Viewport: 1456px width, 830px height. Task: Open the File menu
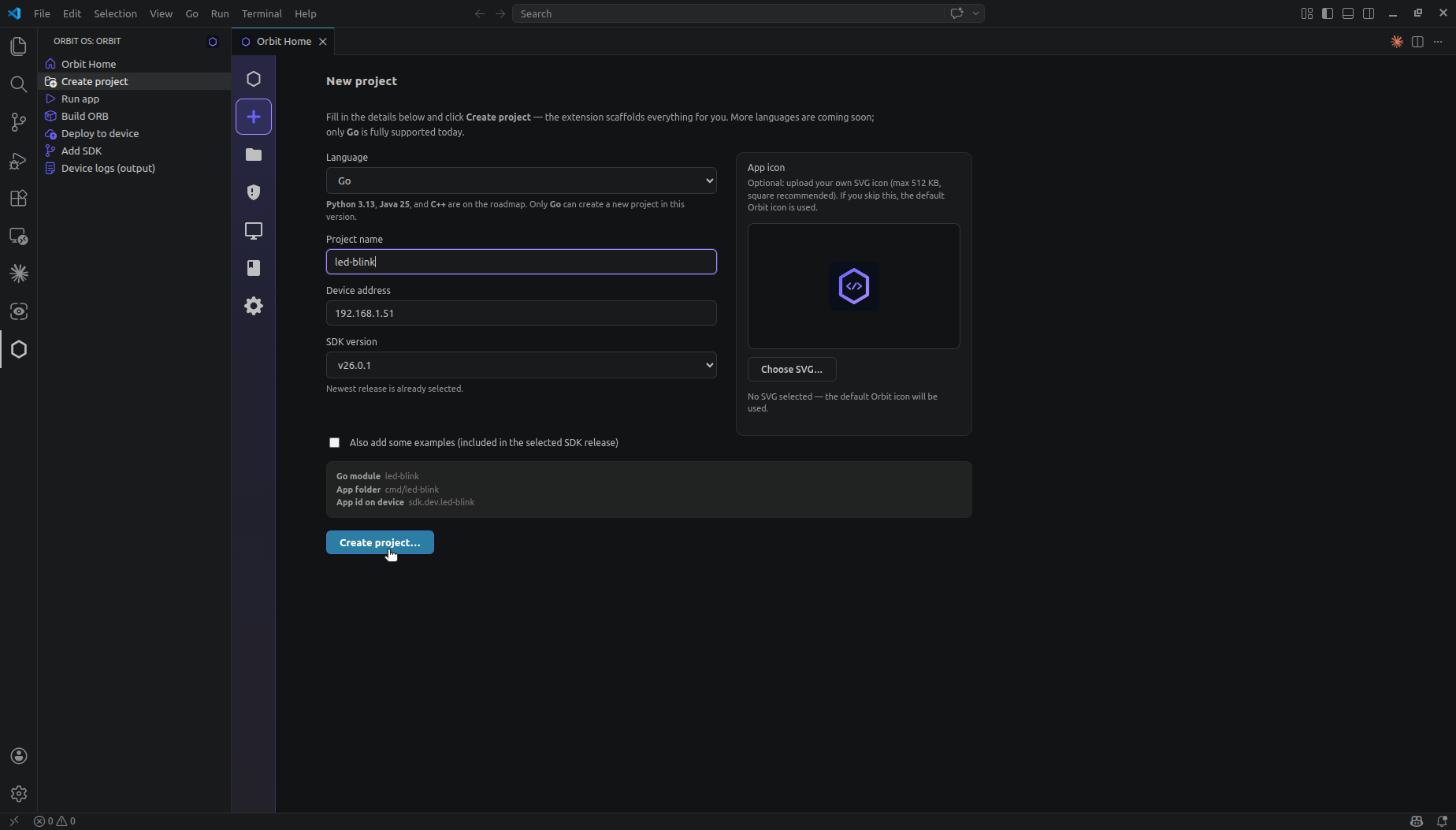point(42,13)
